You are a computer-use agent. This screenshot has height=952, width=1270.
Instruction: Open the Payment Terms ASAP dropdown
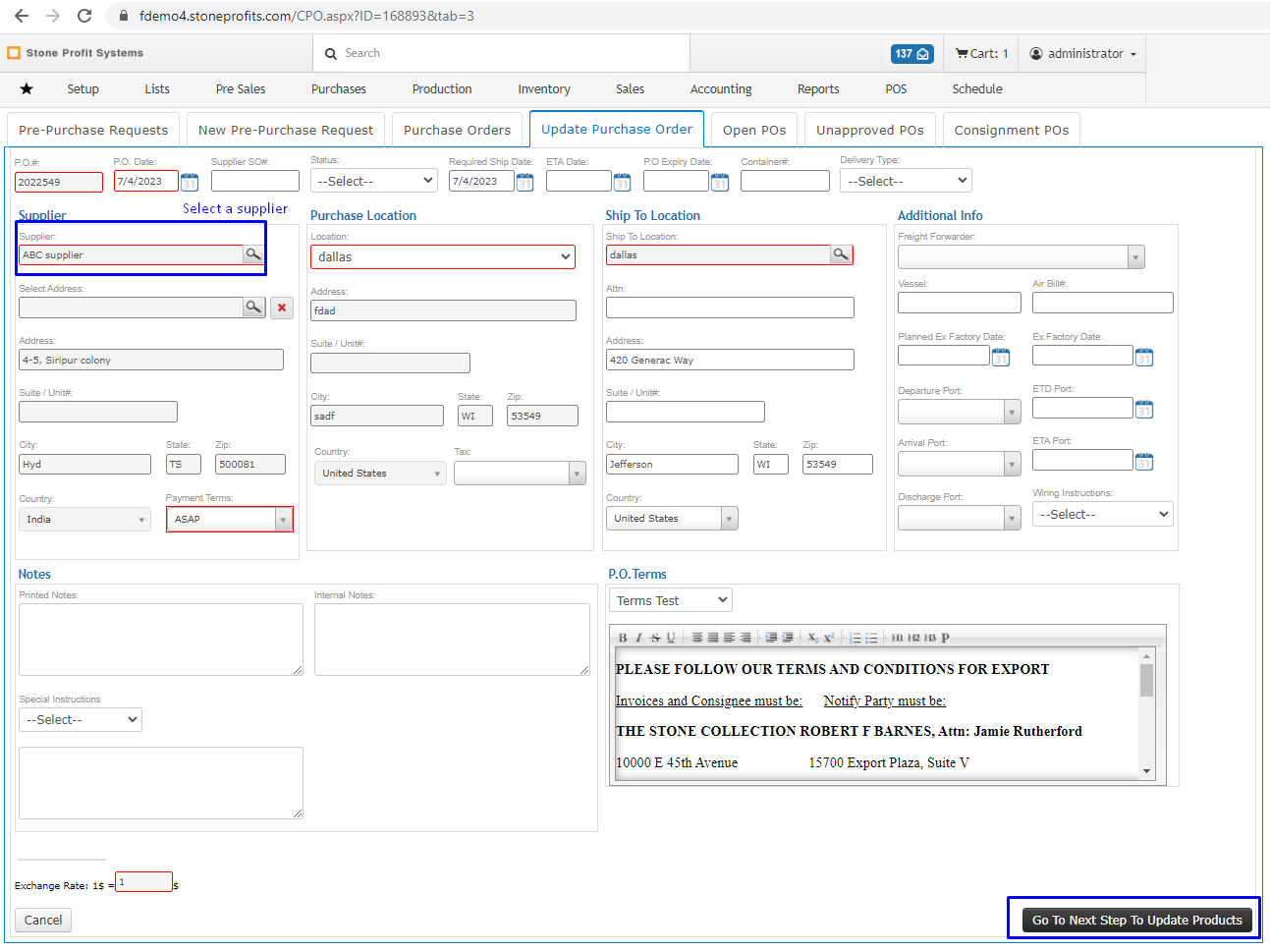coord(230,519)
